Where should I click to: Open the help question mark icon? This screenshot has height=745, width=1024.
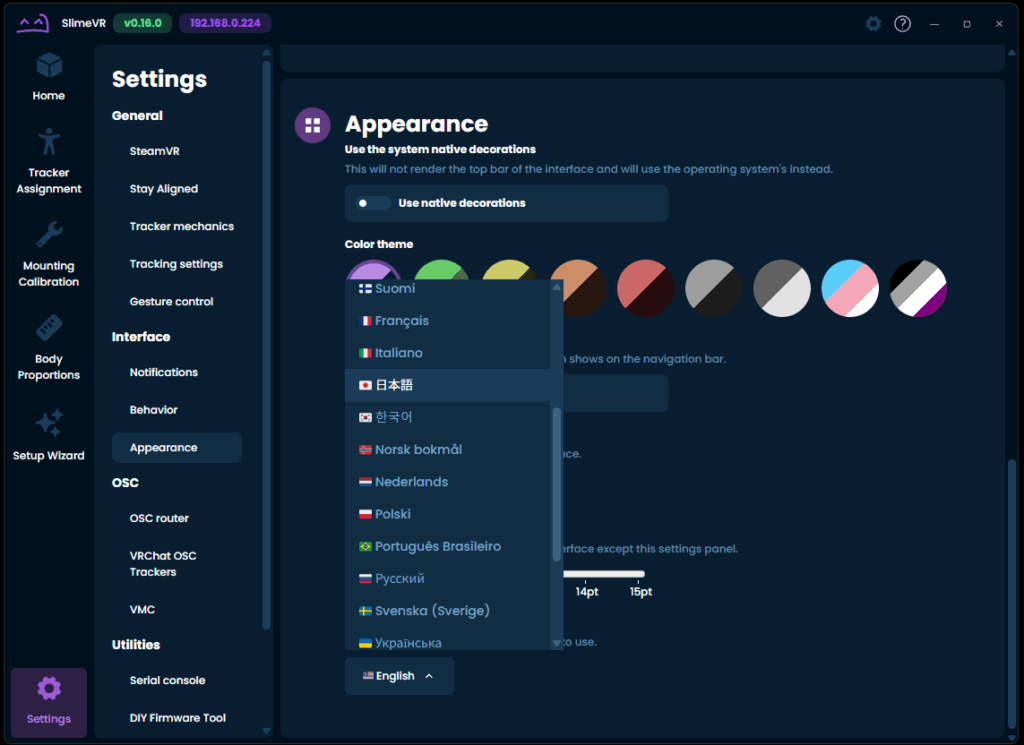[x=903, y=24]
